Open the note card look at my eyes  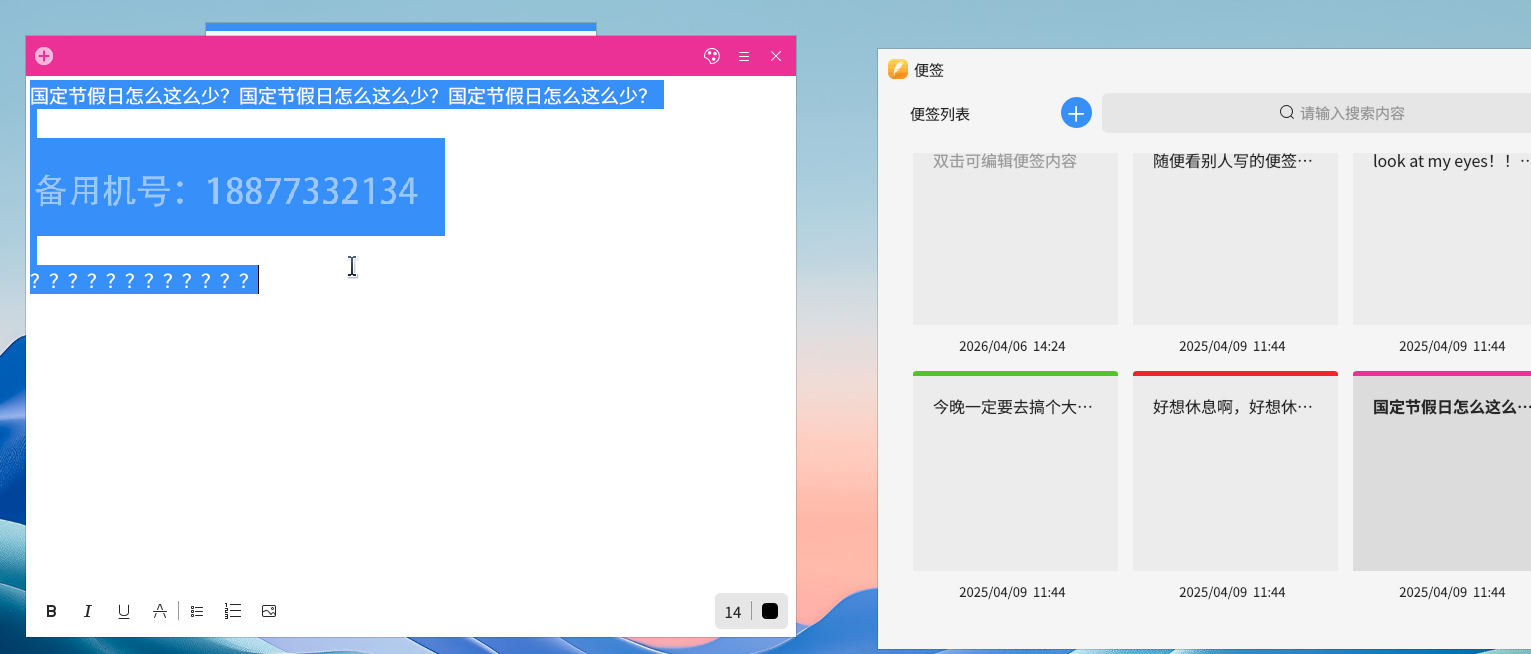[x=1442, y=238]
